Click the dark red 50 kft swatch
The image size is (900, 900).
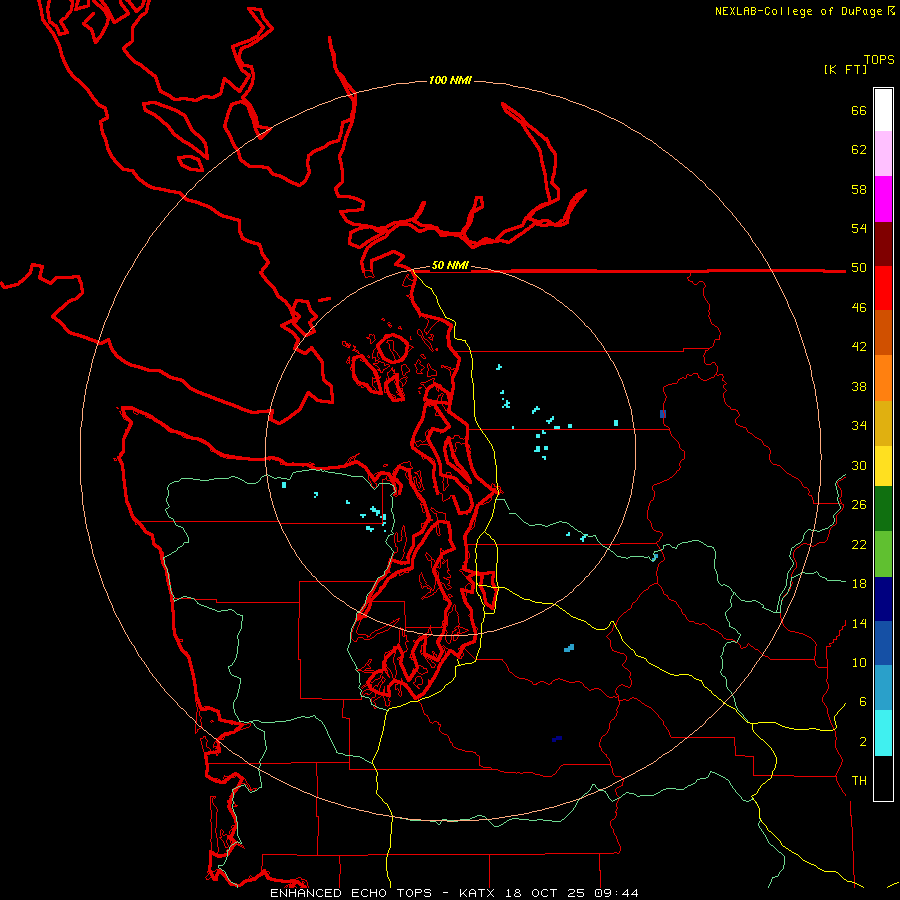coord(883,245)
